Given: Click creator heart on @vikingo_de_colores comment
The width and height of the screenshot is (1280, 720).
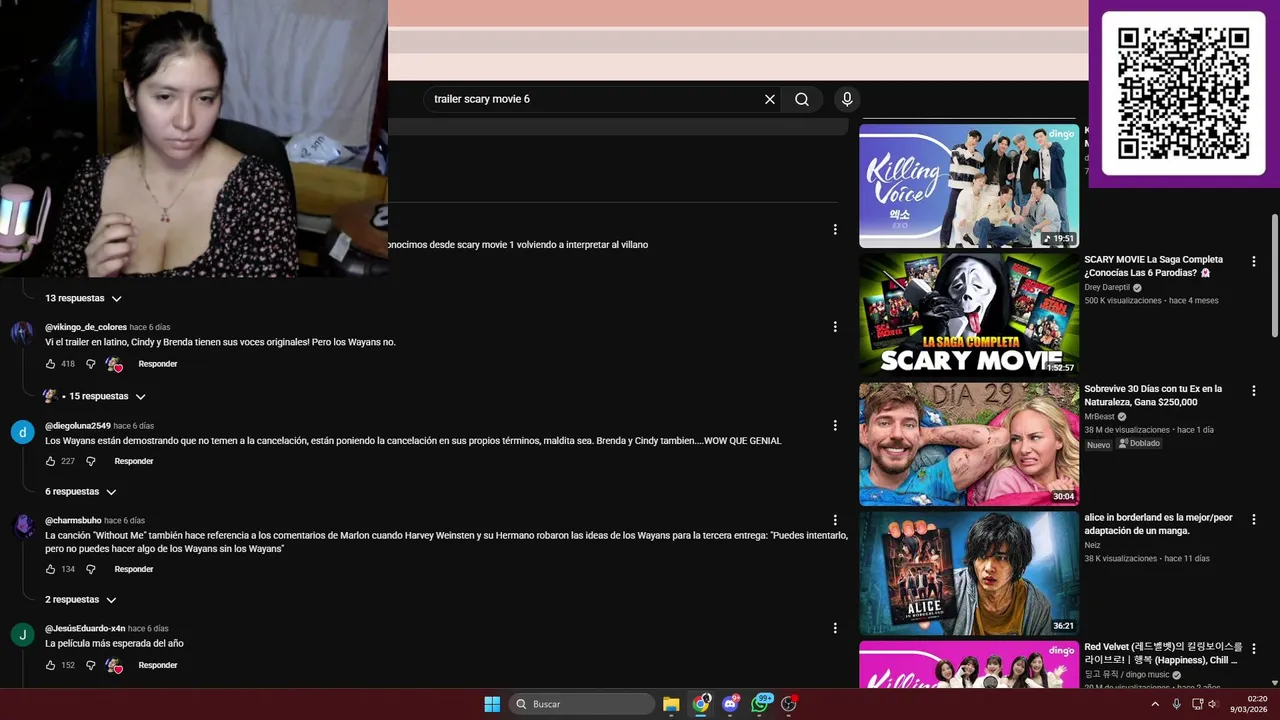Looking at the screenshot, I should 114,364.
